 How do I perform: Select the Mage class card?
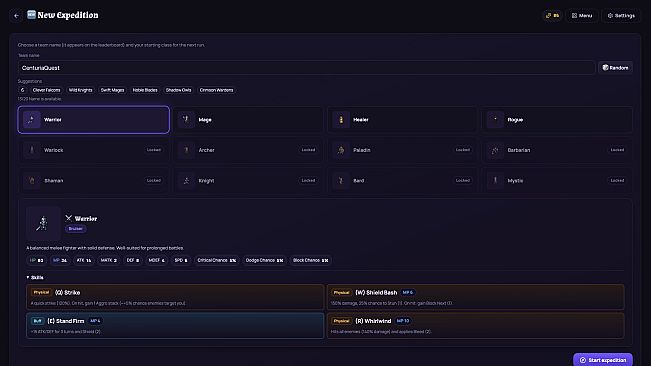[248, 120]
